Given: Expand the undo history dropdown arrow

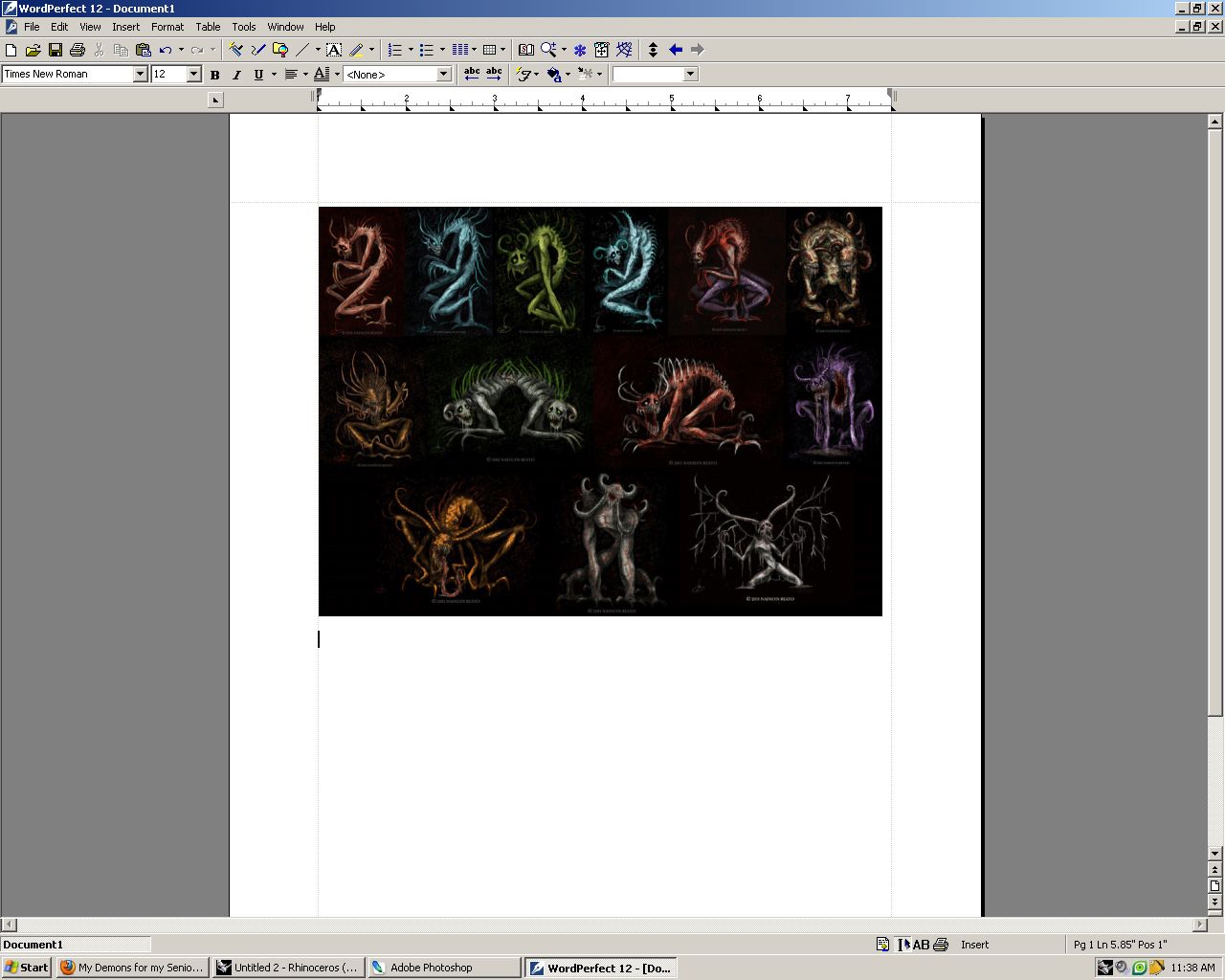Looking at the screenshot, I should click(181, 50).
